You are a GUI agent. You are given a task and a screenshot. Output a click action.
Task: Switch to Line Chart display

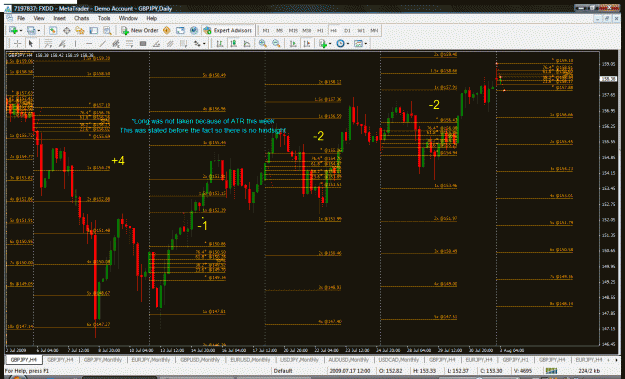click(247, 44)
